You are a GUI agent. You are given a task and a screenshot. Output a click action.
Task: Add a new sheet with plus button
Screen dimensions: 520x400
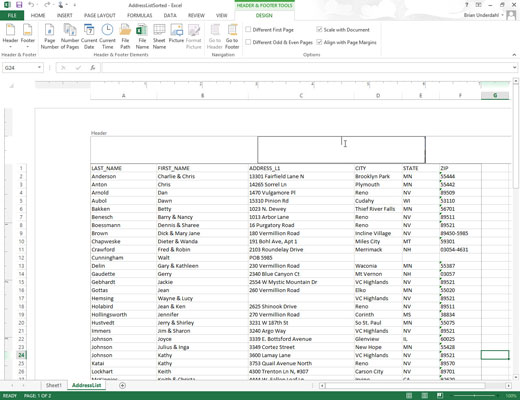click(x=122, y=386)
